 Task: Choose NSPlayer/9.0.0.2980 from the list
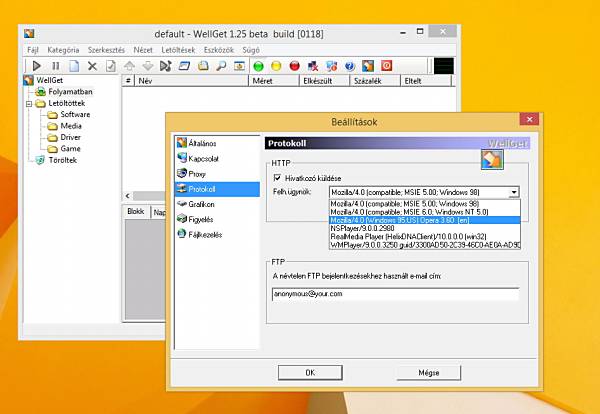pos(424,228)
